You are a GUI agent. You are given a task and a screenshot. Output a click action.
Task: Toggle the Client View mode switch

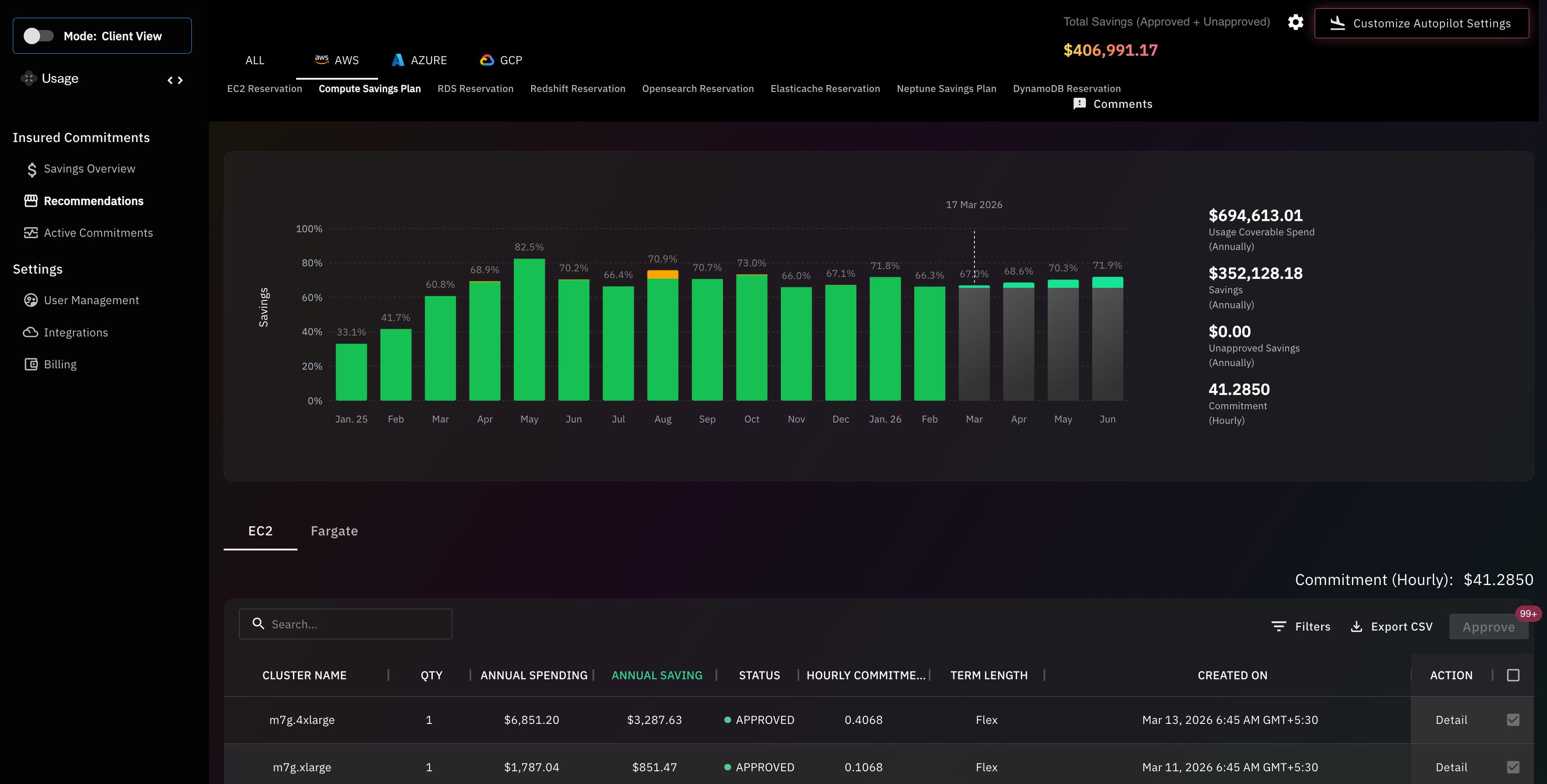tap(38, 36)
